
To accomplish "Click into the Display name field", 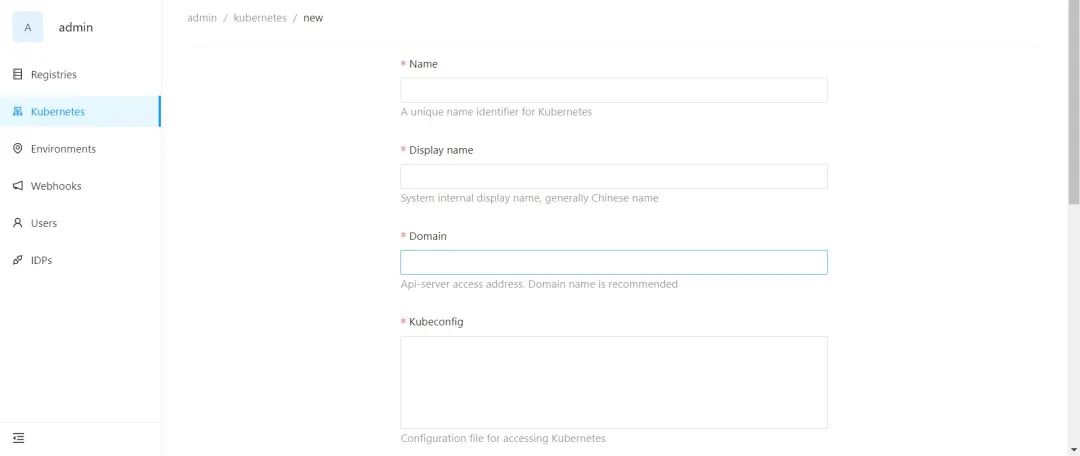I will tap(613, 176).
